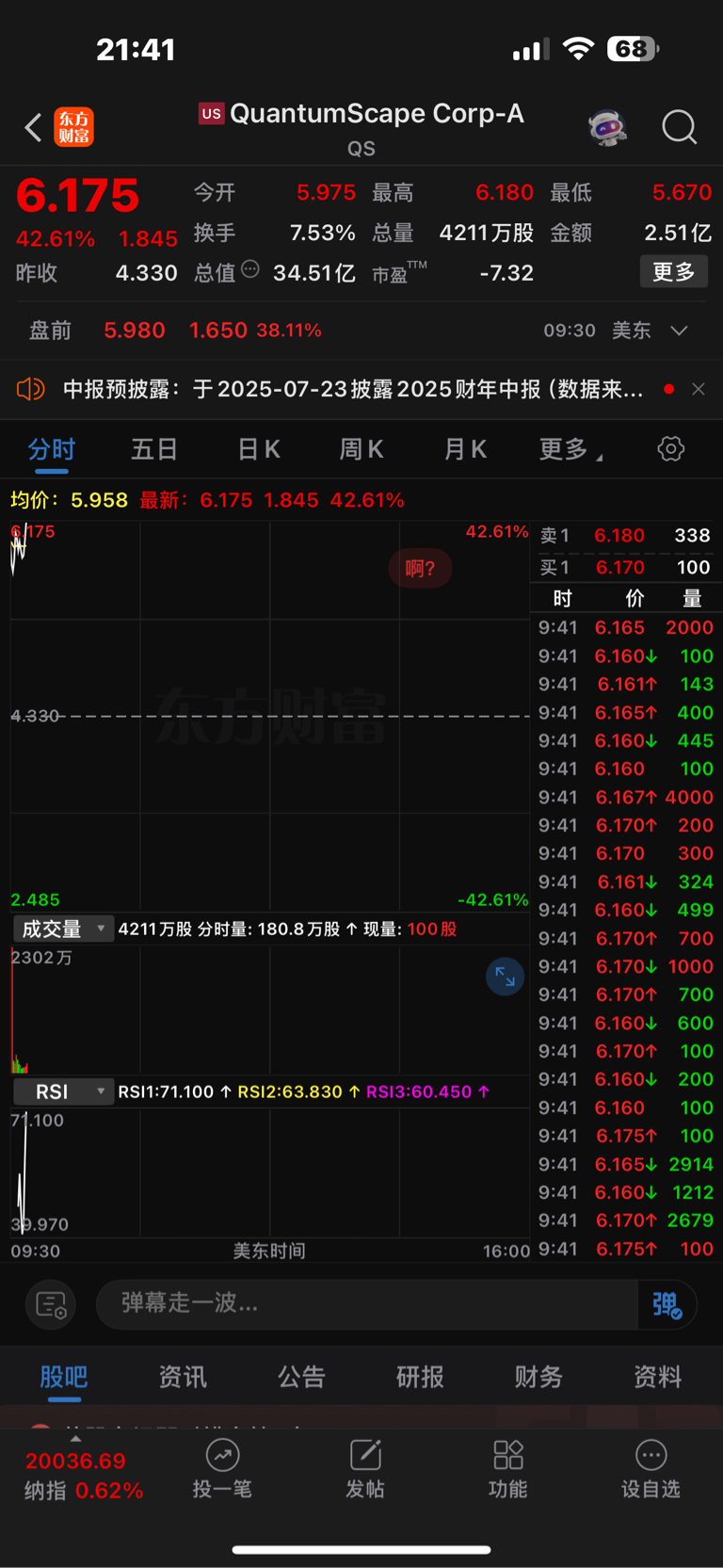
Task: Tap the 啊? danmaku bubble on chart
Action: [421, 569]
